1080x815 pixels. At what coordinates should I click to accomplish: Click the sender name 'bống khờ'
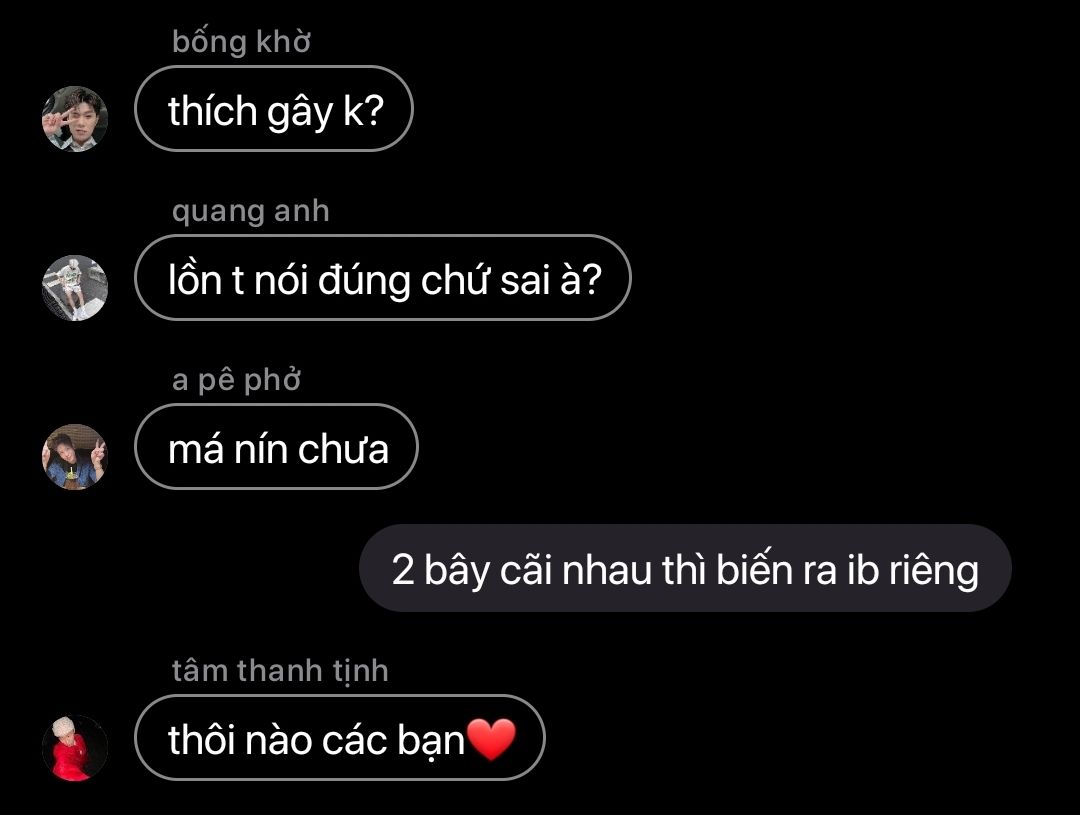coord(241,41)
